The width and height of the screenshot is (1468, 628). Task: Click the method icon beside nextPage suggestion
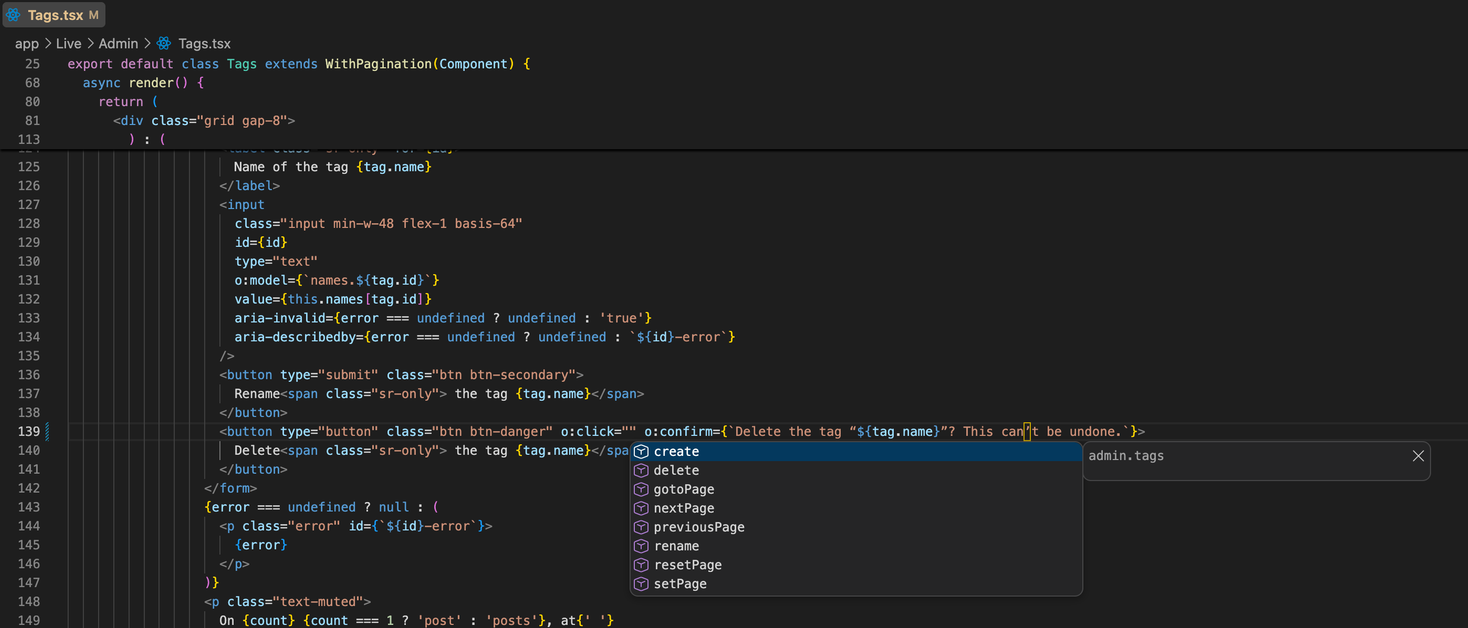point(642,509)
